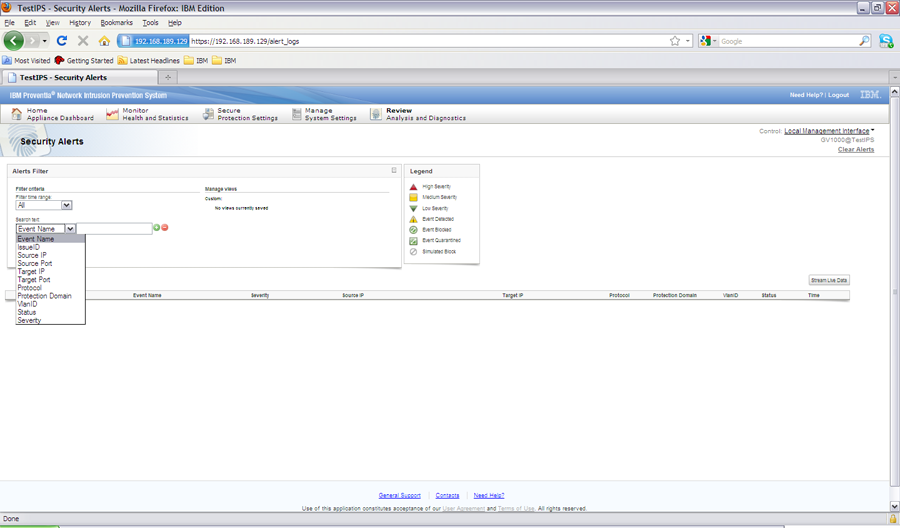Add search criterion with green plus icon
This screenshot has width=900, height=528.
[x=156, y=228]
